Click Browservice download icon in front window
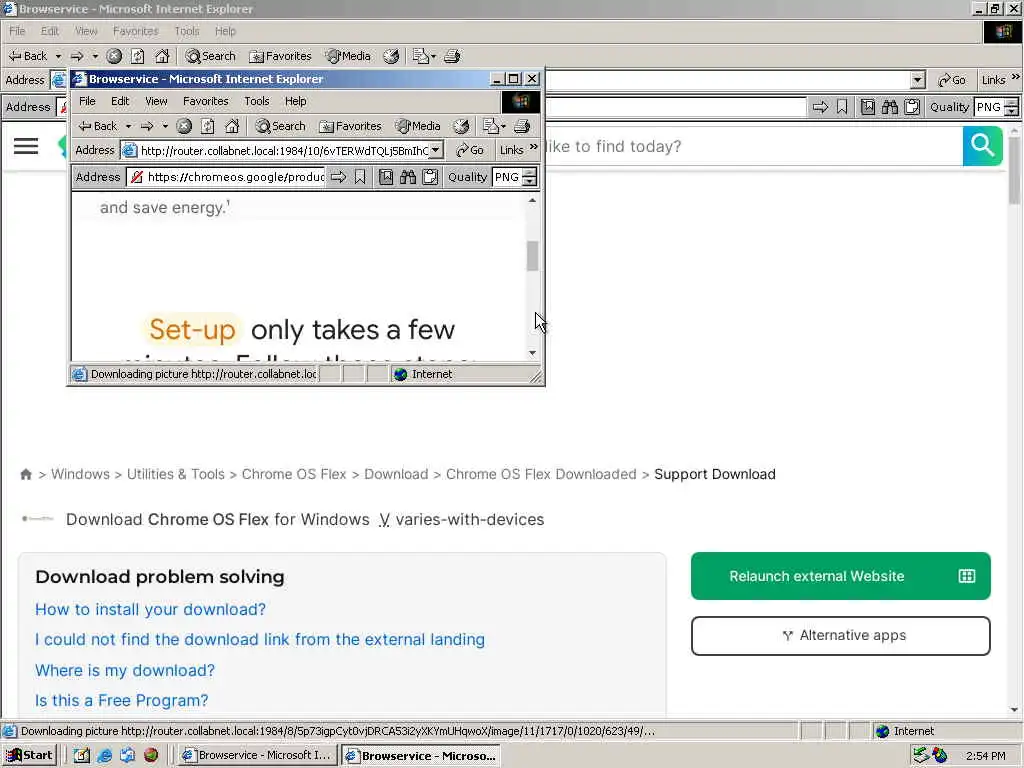The height and width of the screenshot is (768, 1024). 386,177
